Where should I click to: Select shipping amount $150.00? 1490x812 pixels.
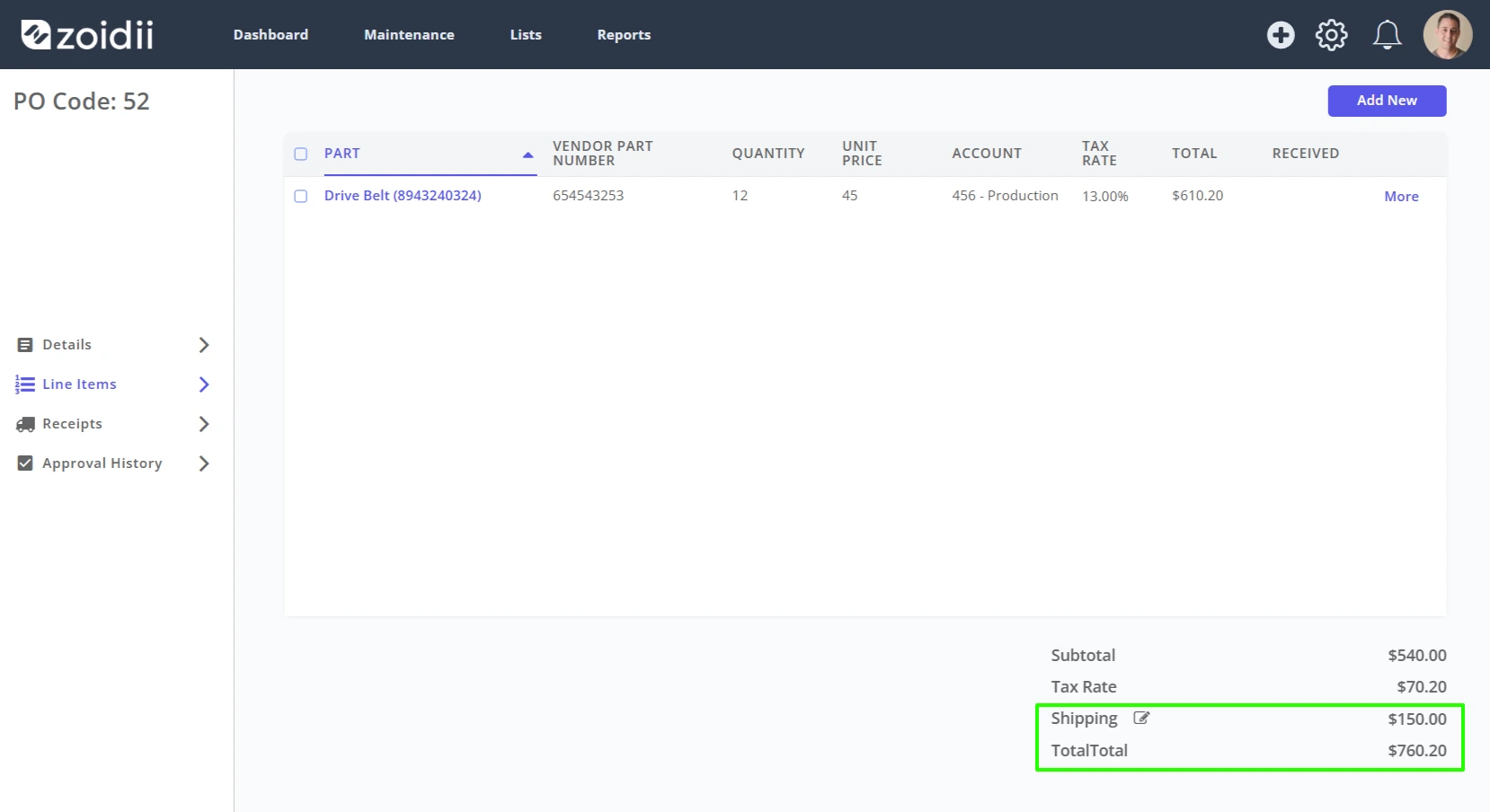tap(1417, 719)
